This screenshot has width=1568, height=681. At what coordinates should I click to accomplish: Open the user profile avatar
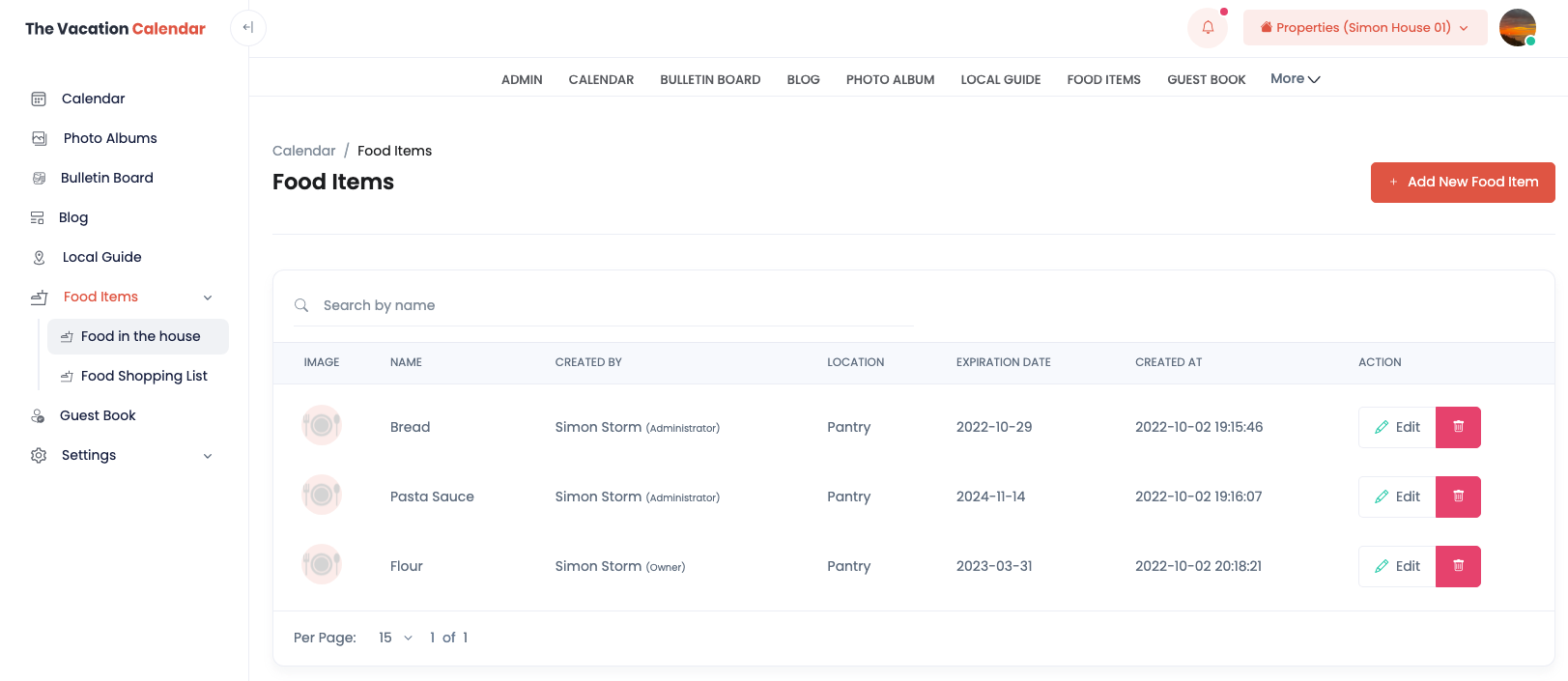(x=1517, y=28)
